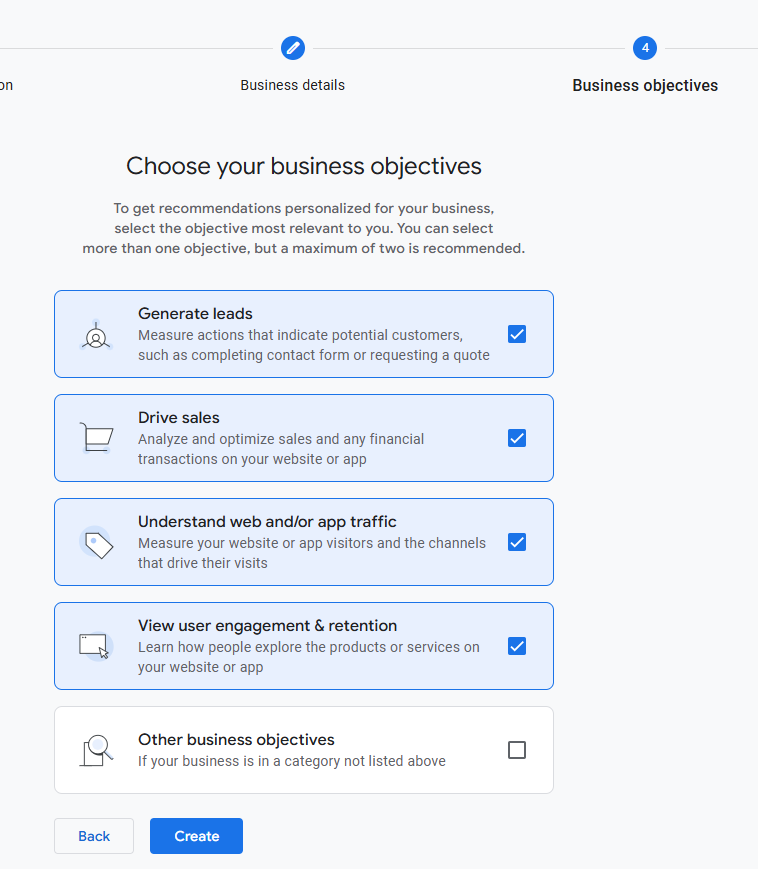758x869 pixels.
Task: Click the step 4 circle icon
Action: (x=645, y=48)
